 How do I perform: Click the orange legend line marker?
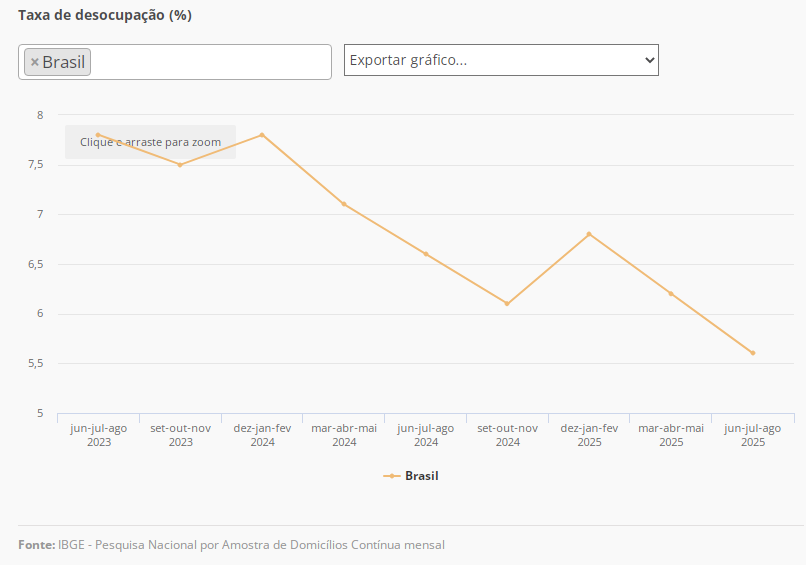click(x=391, y=476)
